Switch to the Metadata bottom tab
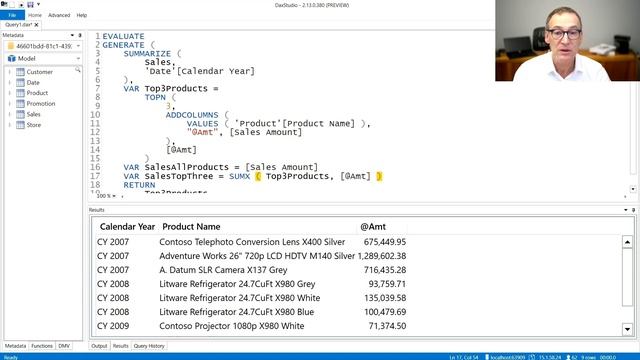 [16, 346]
